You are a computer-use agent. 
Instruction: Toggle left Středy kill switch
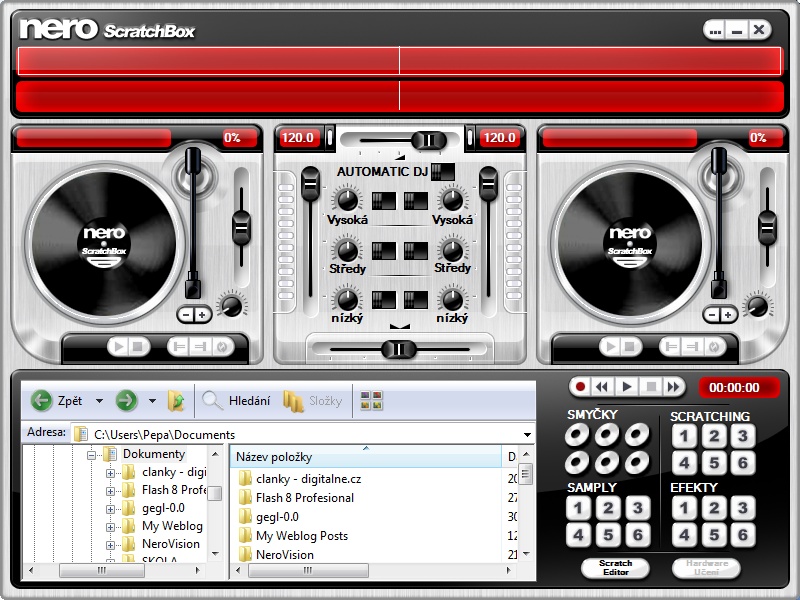pos(383,251)
